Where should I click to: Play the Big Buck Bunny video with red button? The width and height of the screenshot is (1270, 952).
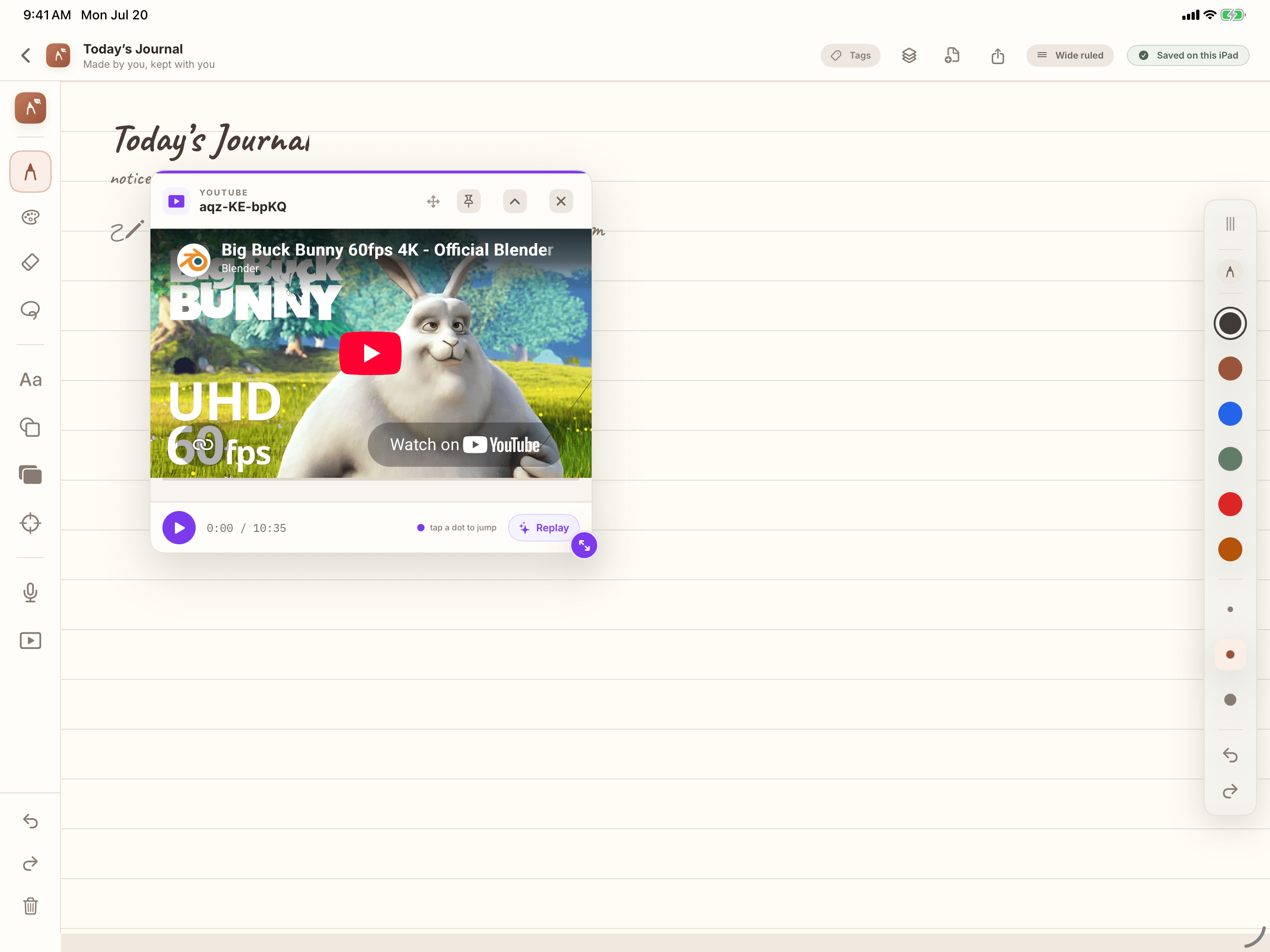[370, 353]
